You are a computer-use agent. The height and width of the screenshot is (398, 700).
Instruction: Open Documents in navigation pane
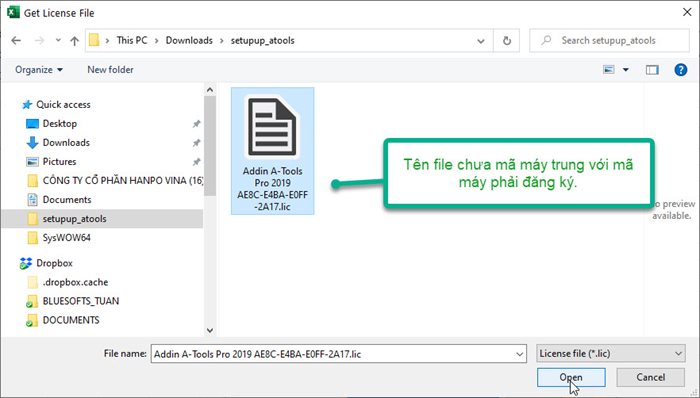coord(67,199)
